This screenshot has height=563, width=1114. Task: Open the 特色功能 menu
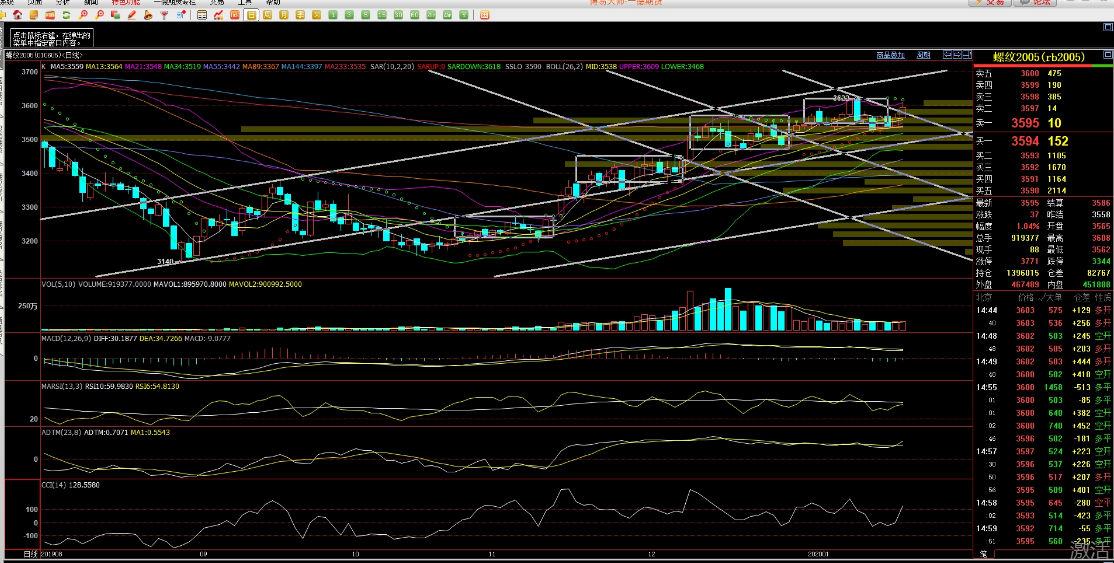(125, 2)
